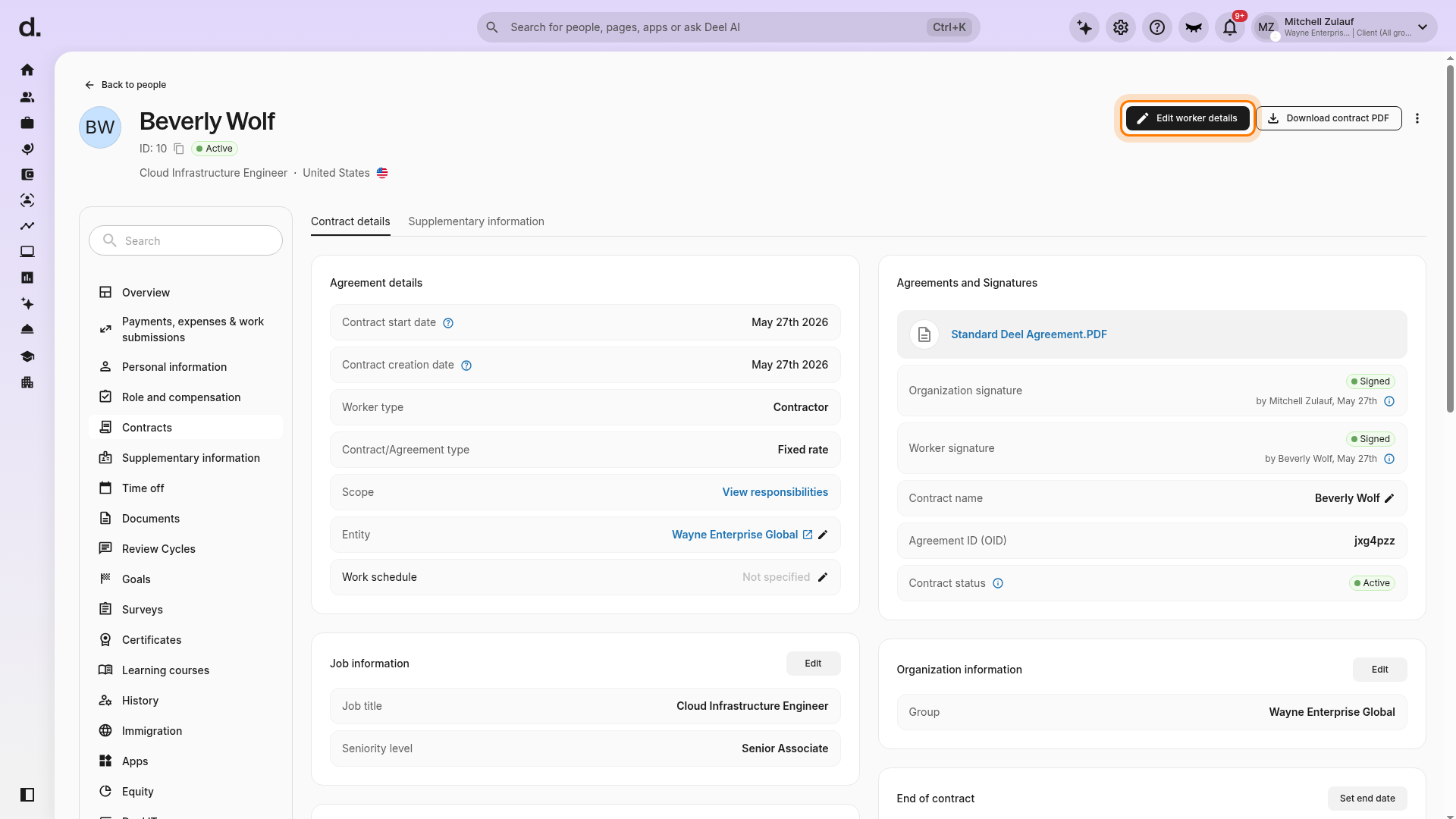The height and width of the screenshot is (819, 1456).
Task: Edit the Work schedule with pencil icon
Action: point(823,577)
